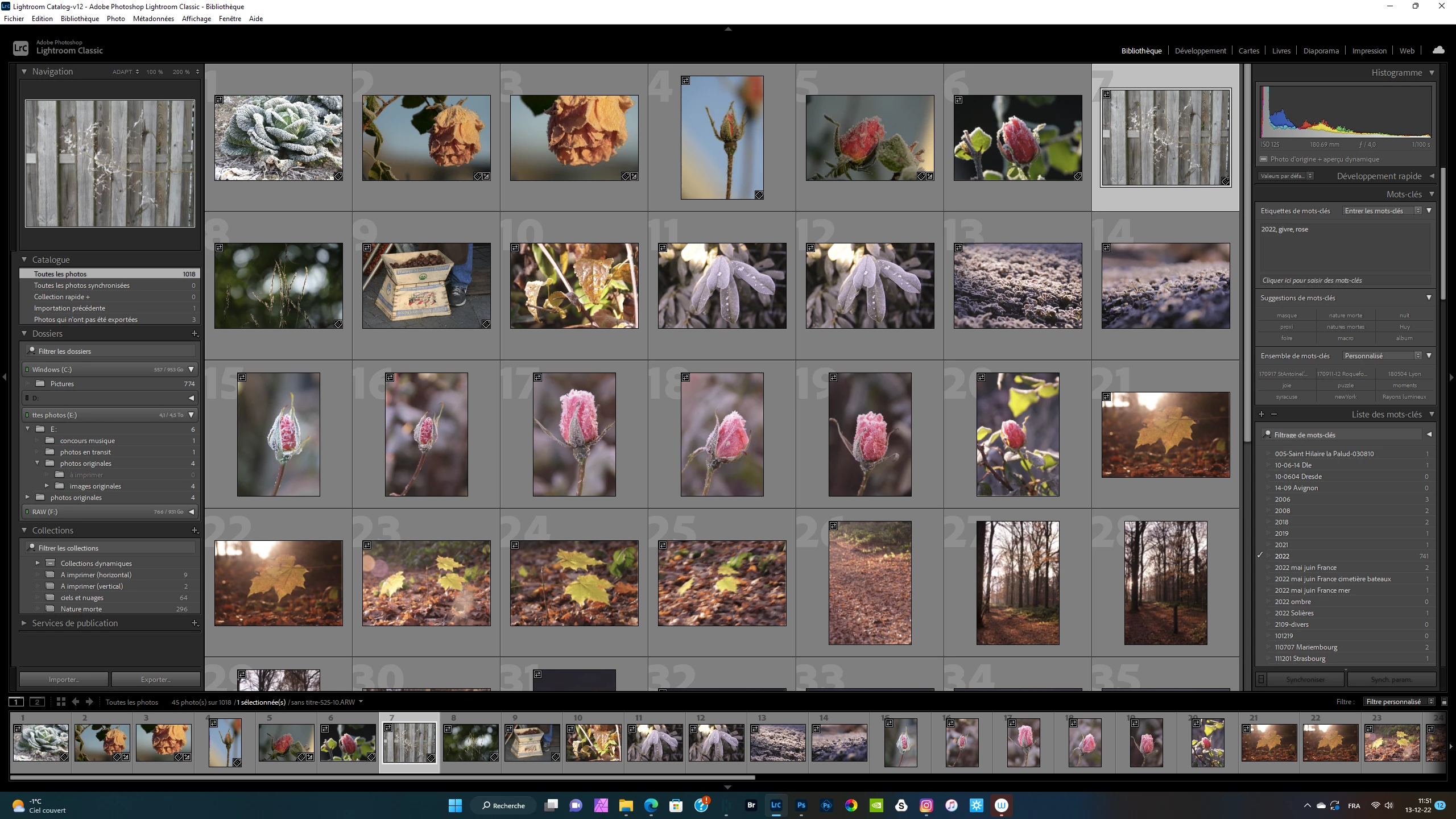This screenshot has height=819, width=1456.
Task: Toggle the auto-sync switch beside Synchroniser
Action: (1261, 679)
